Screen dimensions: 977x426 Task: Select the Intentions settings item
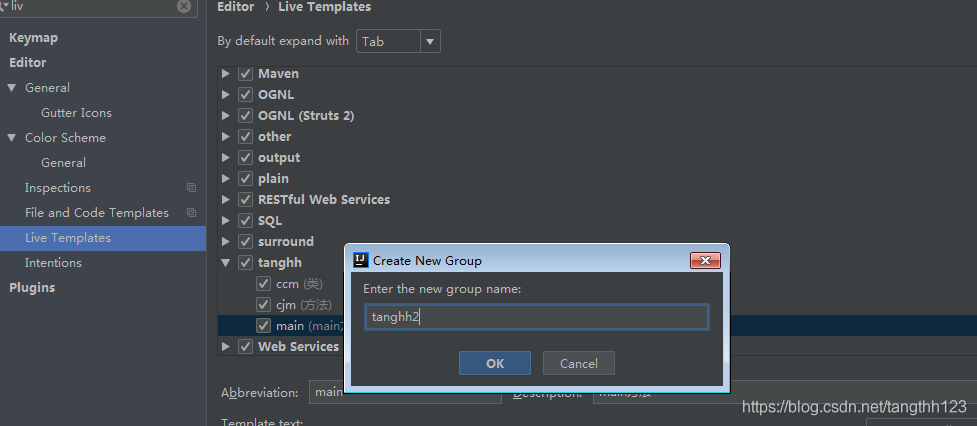click(53, 263)
